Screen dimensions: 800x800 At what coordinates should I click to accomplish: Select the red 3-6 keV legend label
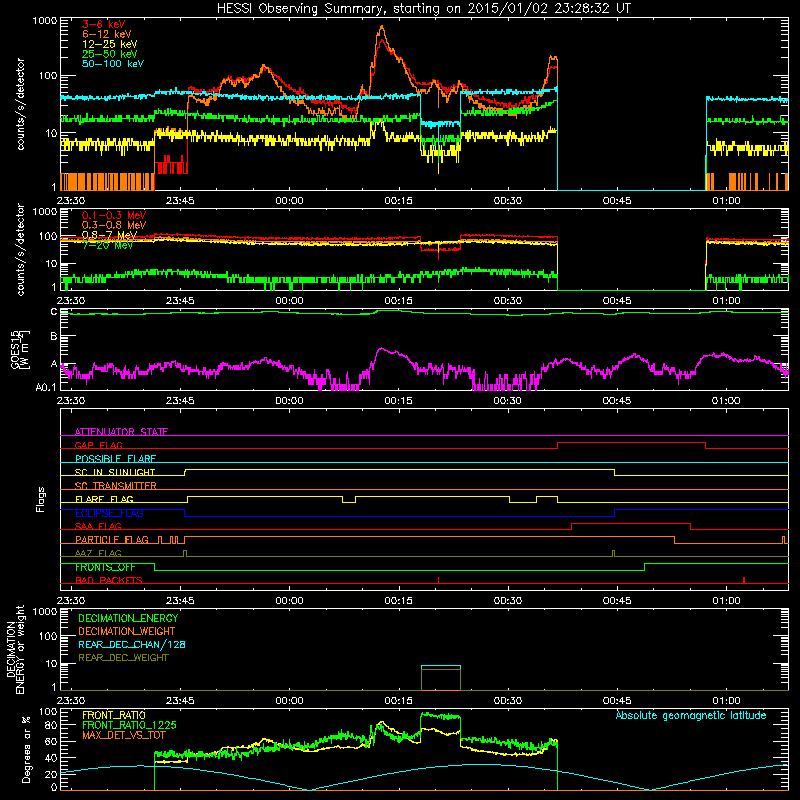[x=104, y=24]
